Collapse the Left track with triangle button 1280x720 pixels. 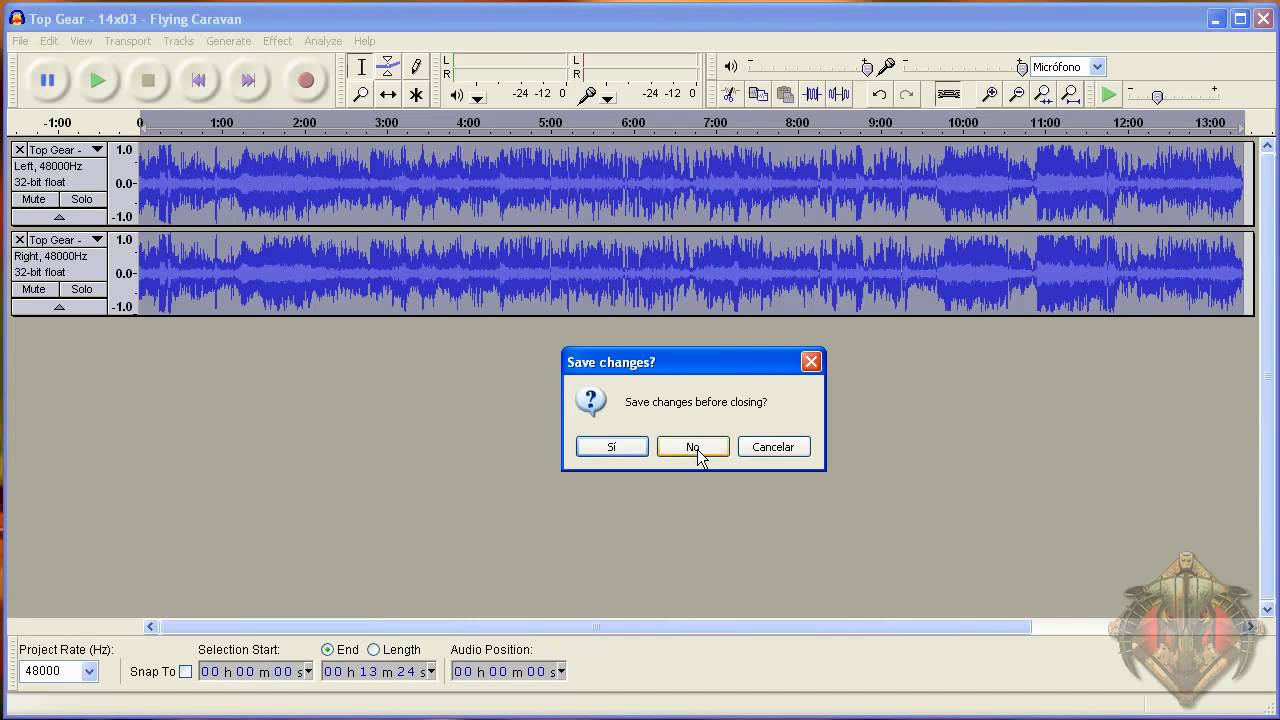click(x=59, y=217)
